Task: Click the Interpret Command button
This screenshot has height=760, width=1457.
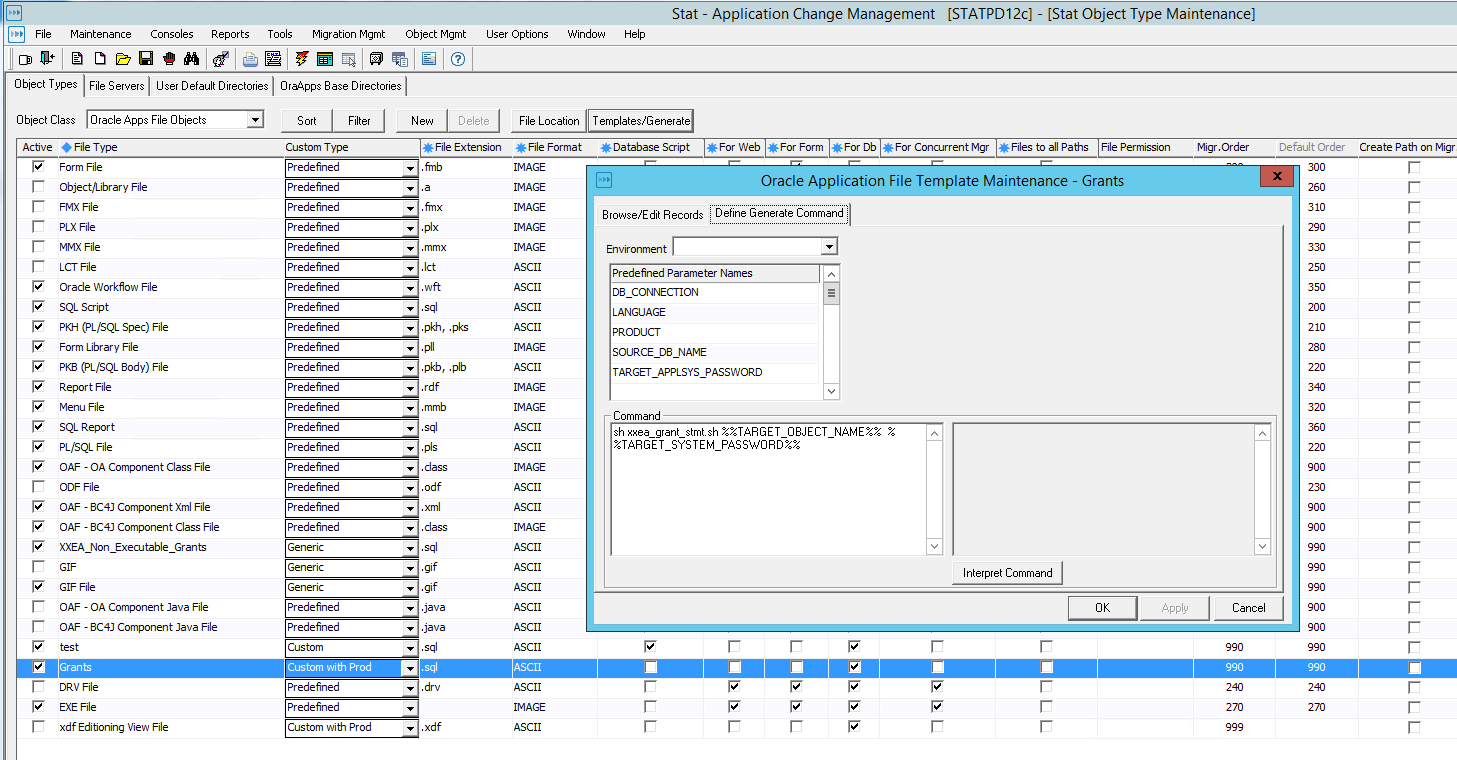Action: (1007, 573)
